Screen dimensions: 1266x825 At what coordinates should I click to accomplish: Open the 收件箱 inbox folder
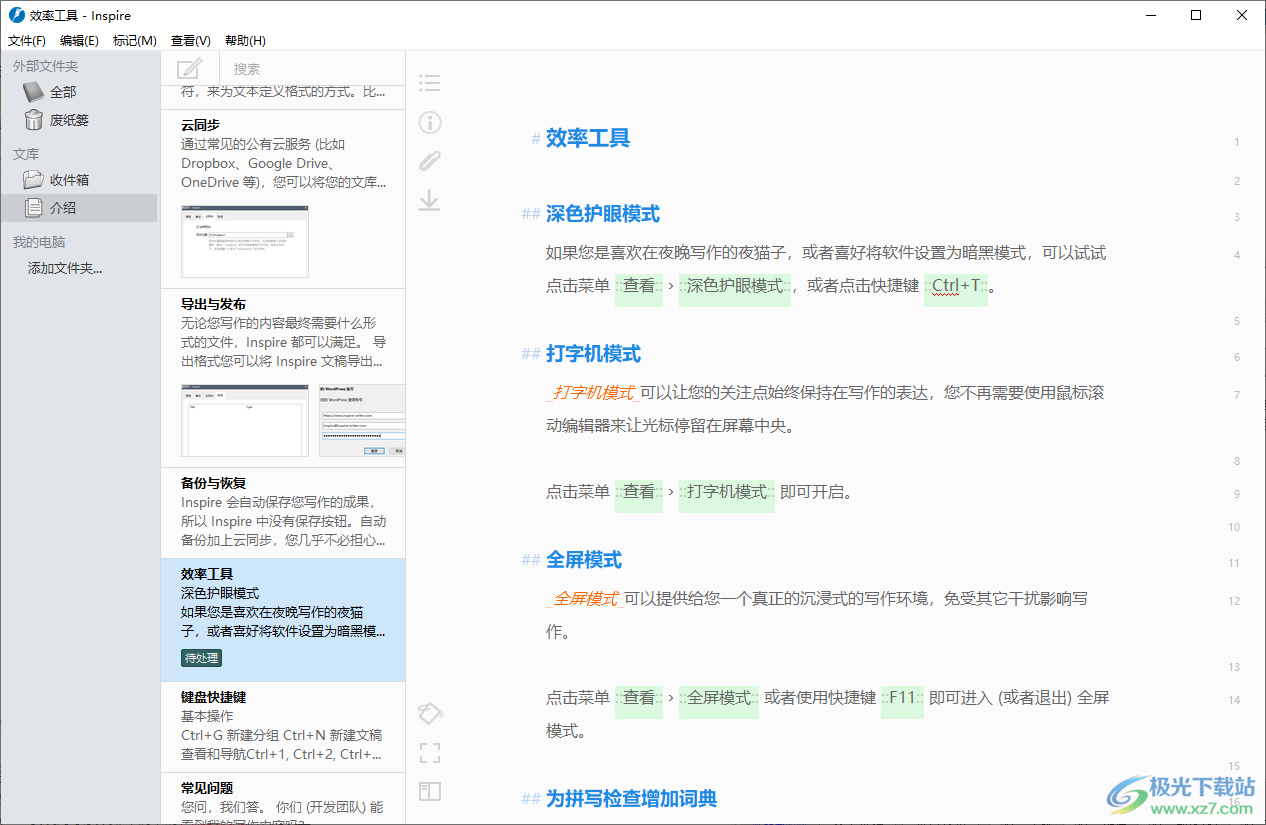(x=68, y=180)
